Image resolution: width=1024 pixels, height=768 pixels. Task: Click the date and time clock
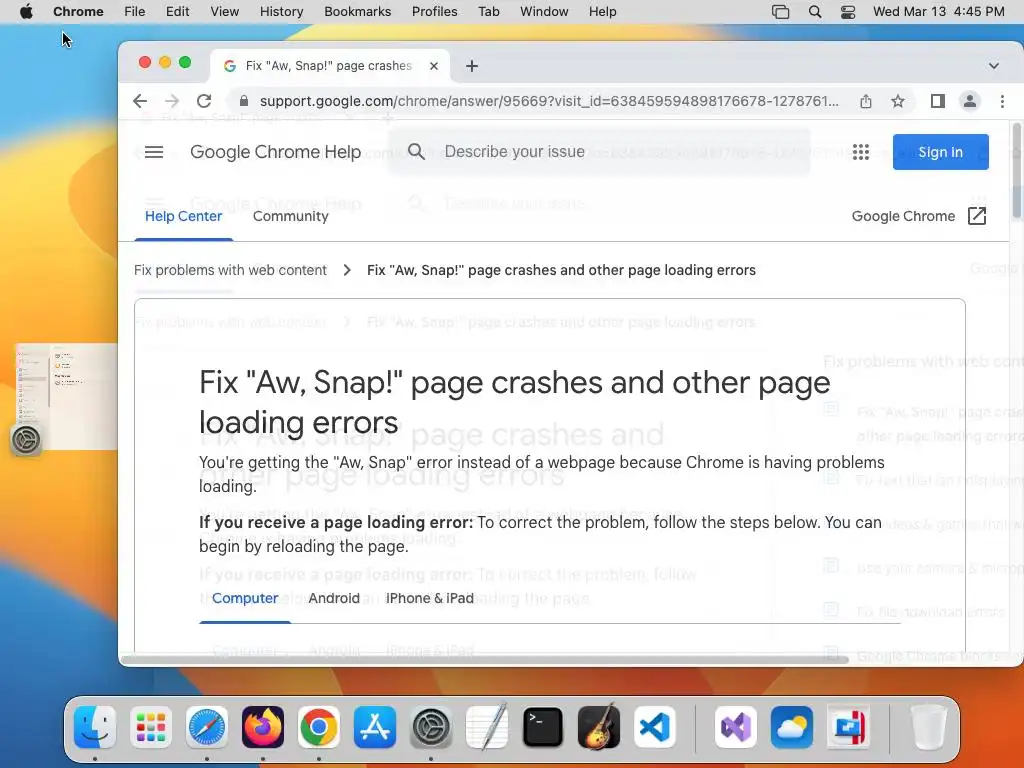(938, 12)
